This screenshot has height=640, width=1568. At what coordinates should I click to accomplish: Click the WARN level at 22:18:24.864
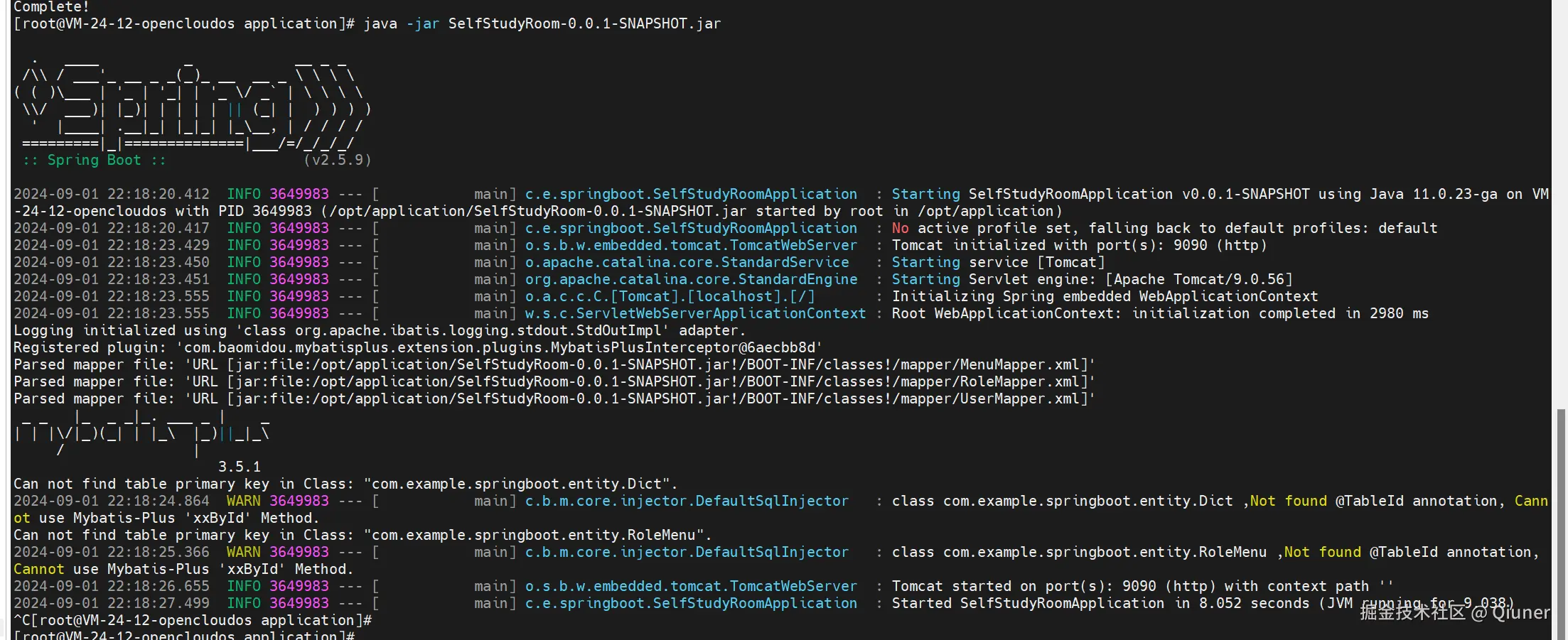(244, 501)
